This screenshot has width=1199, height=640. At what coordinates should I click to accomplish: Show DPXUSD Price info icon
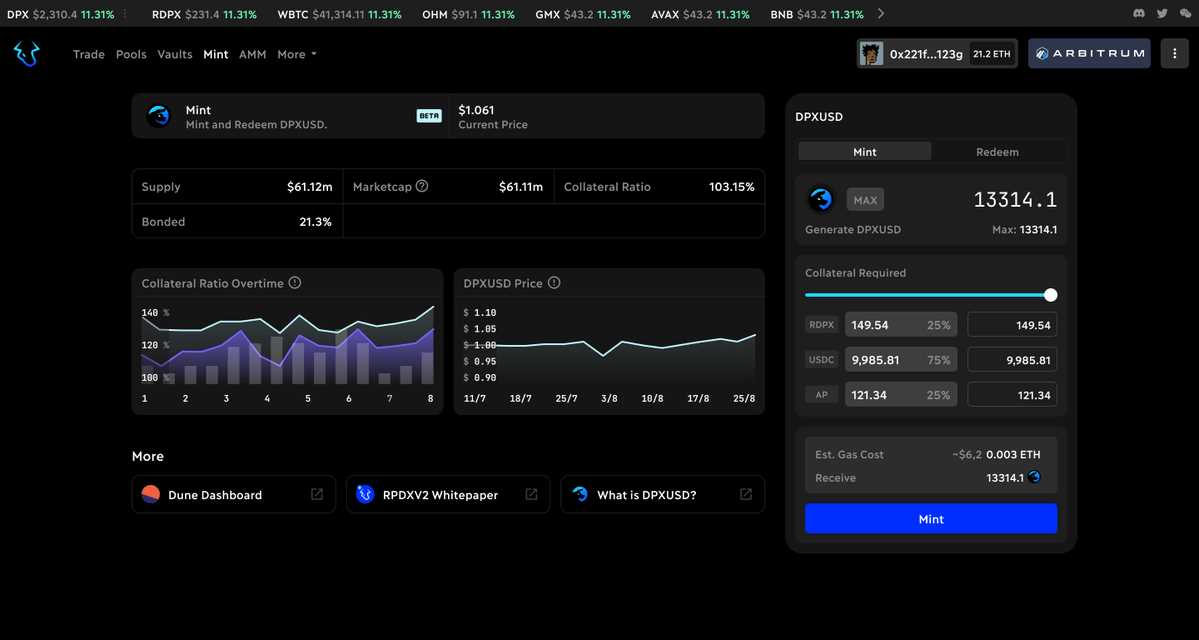(554, 283)
